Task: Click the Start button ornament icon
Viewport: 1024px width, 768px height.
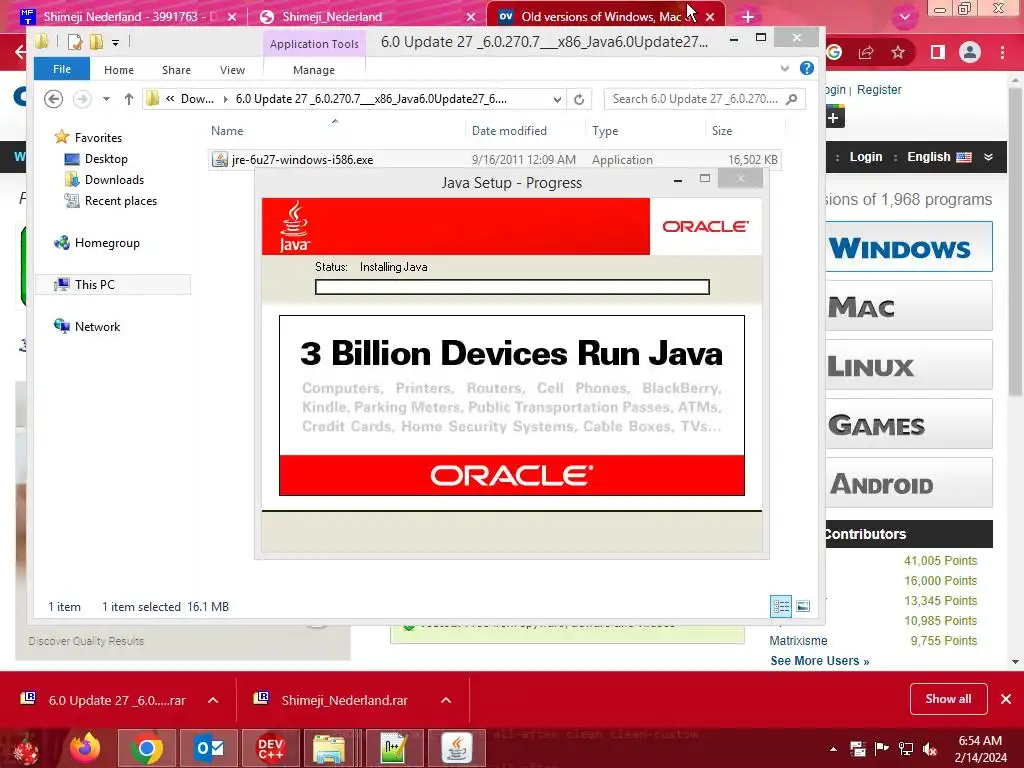Action: tap(27, 749)
